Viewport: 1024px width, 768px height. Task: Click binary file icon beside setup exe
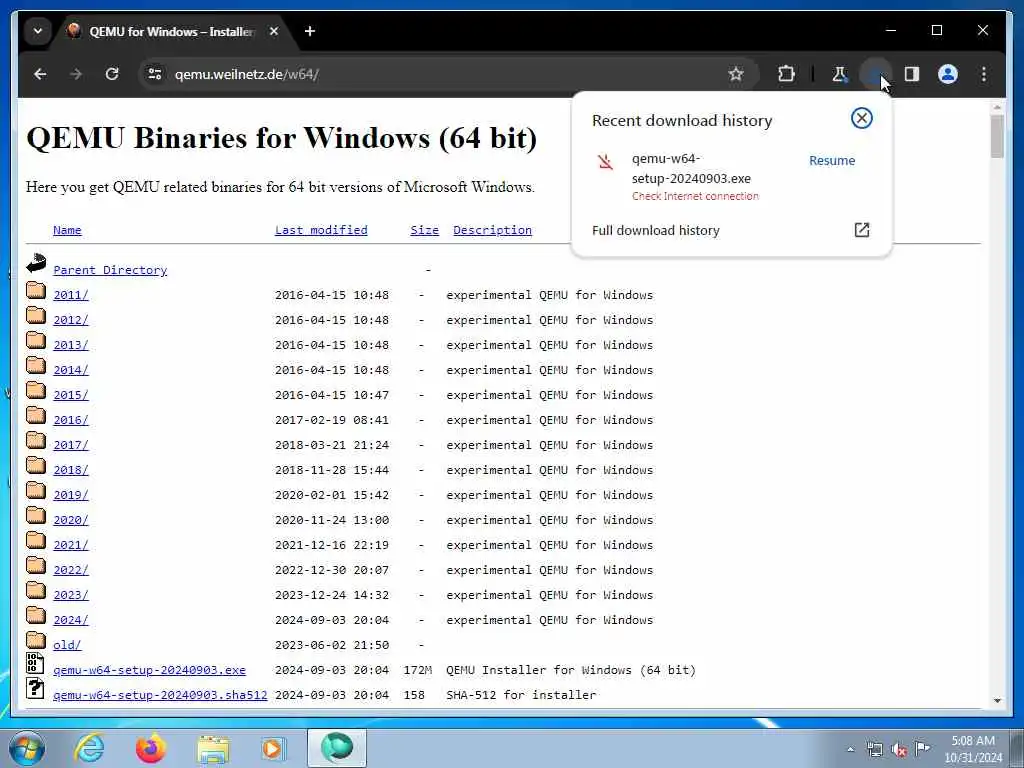[35, 663]
